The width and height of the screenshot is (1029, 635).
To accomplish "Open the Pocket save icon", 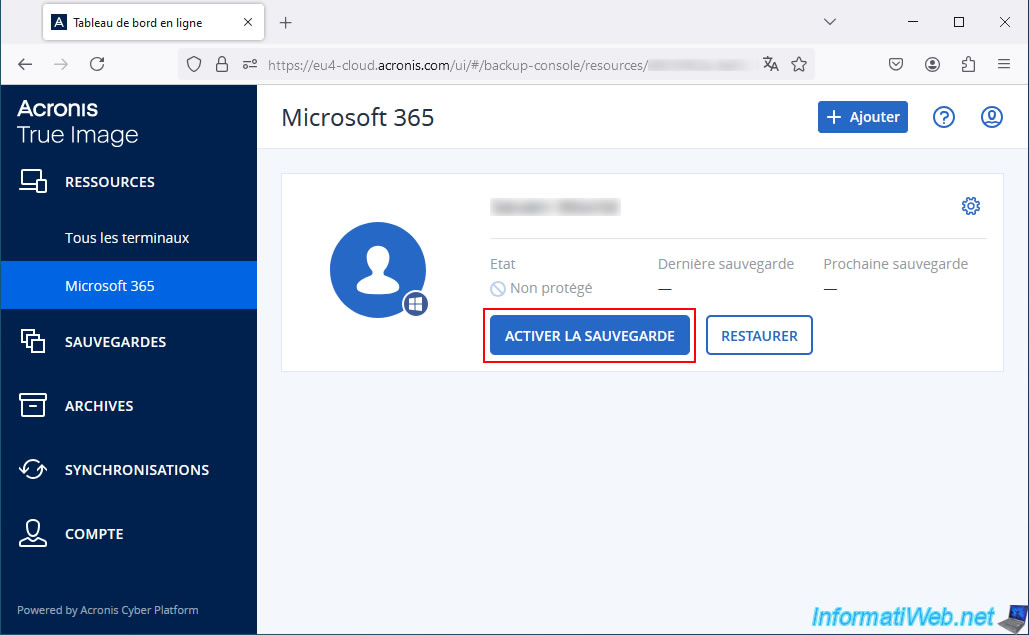I will point(896,64).
